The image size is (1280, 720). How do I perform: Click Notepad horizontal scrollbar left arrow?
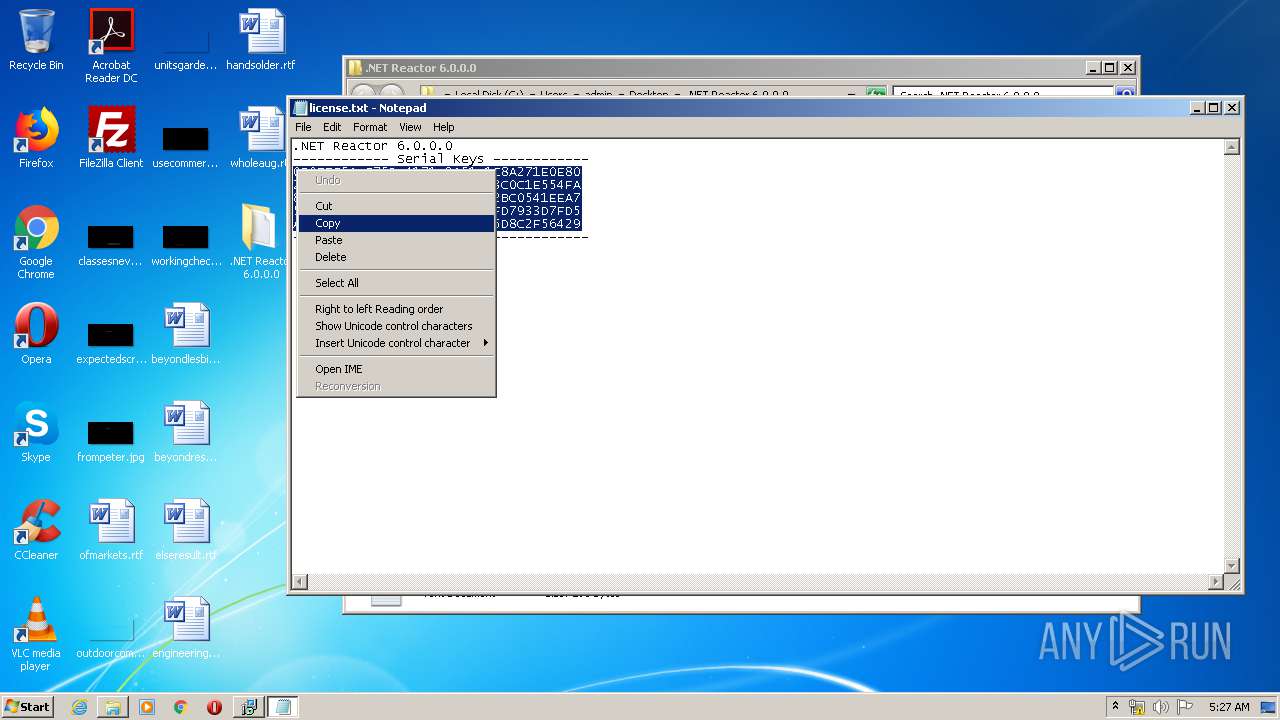pos(299,582)
